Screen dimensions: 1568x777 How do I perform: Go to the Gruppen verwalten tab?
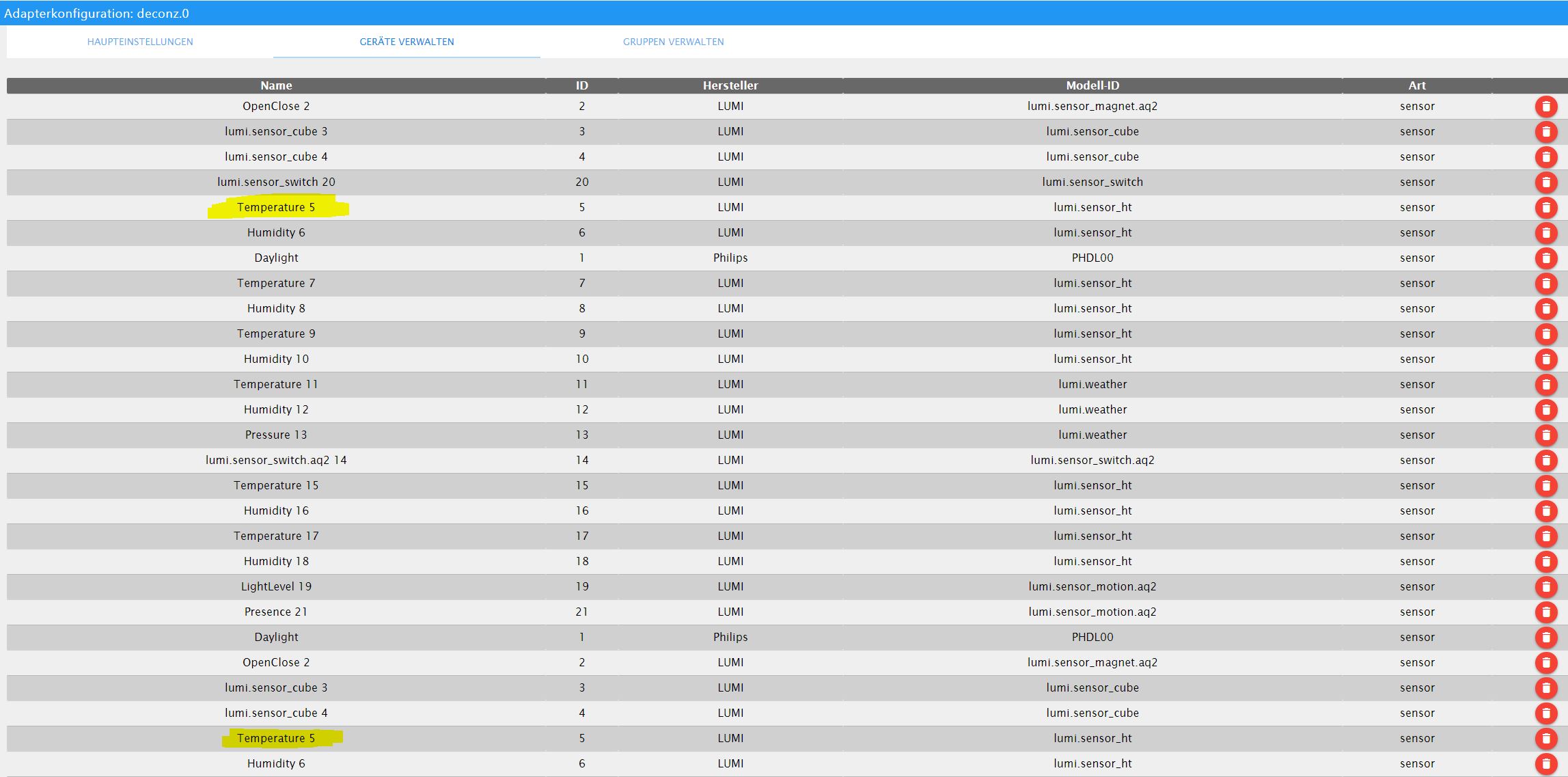673,42
